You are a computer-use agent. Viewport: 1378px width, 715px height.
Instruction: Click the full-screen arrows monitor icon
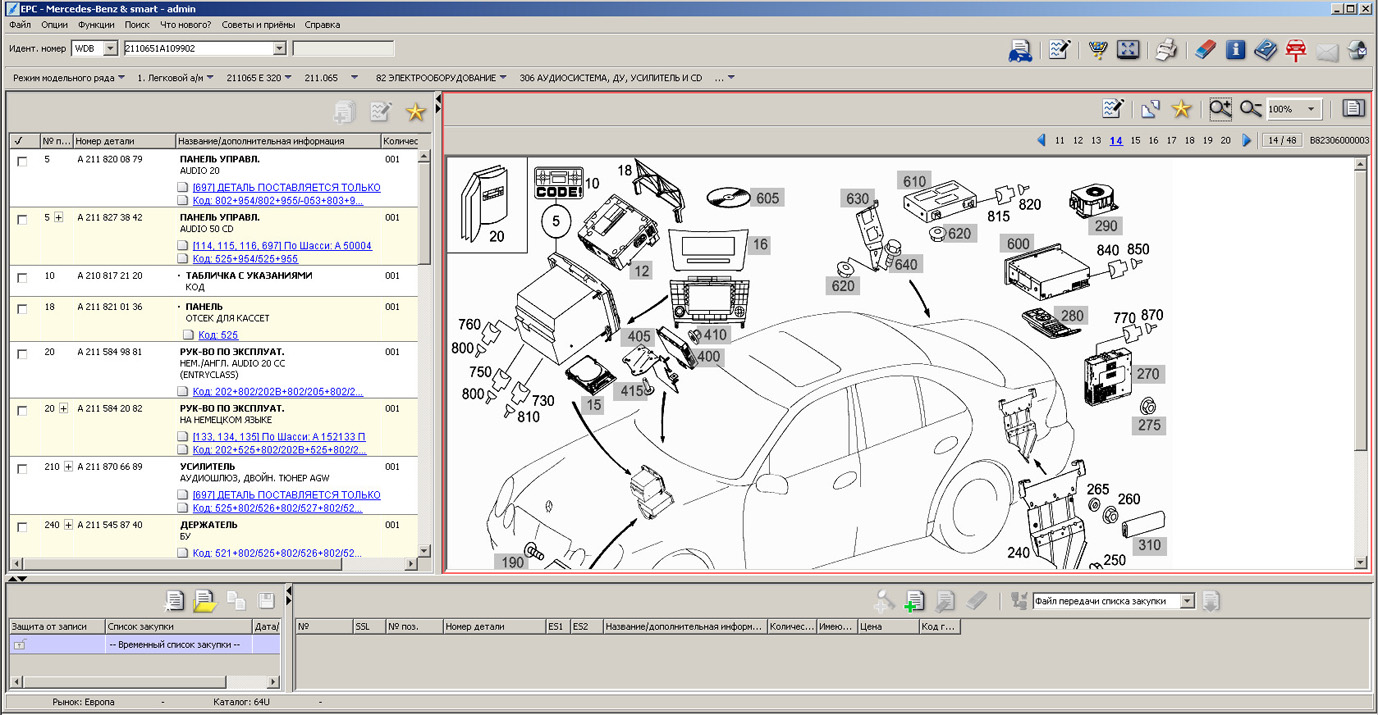tap(1127, 50)
